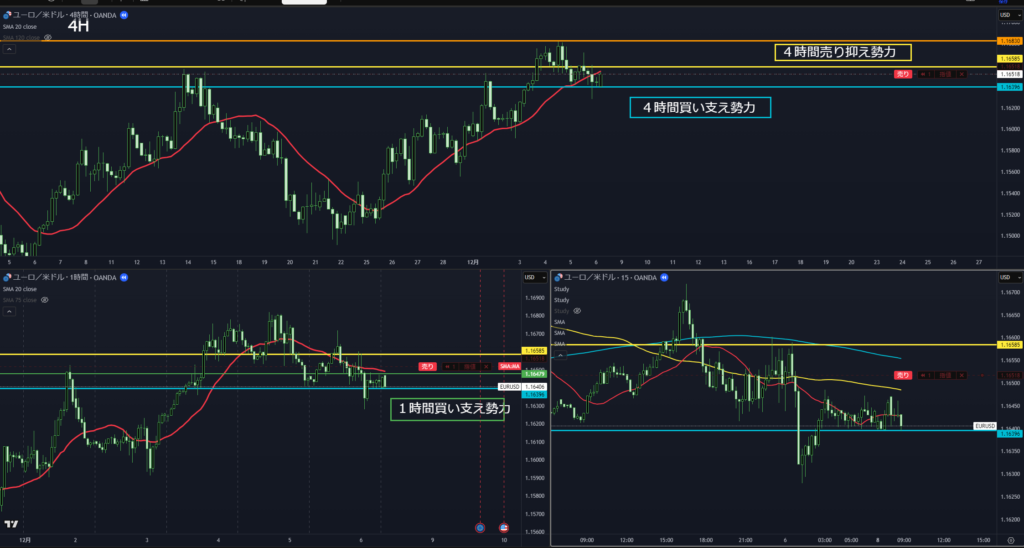The image size is (1024, 548).
Task: Open USD currency dropdown on 1-hour chart
Action: 530,277
